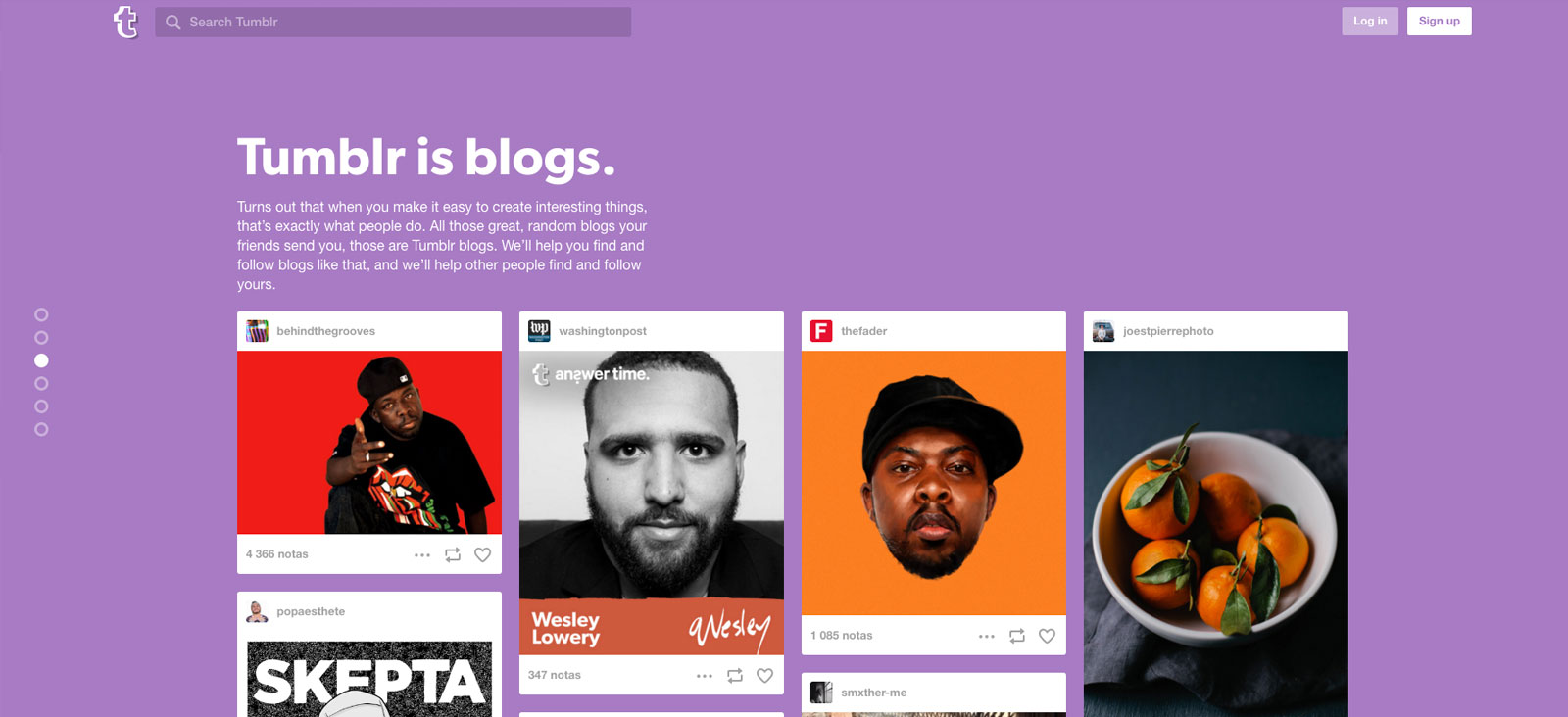
Task: Click the Sign up button
Action: click(x=1439, y=21)
